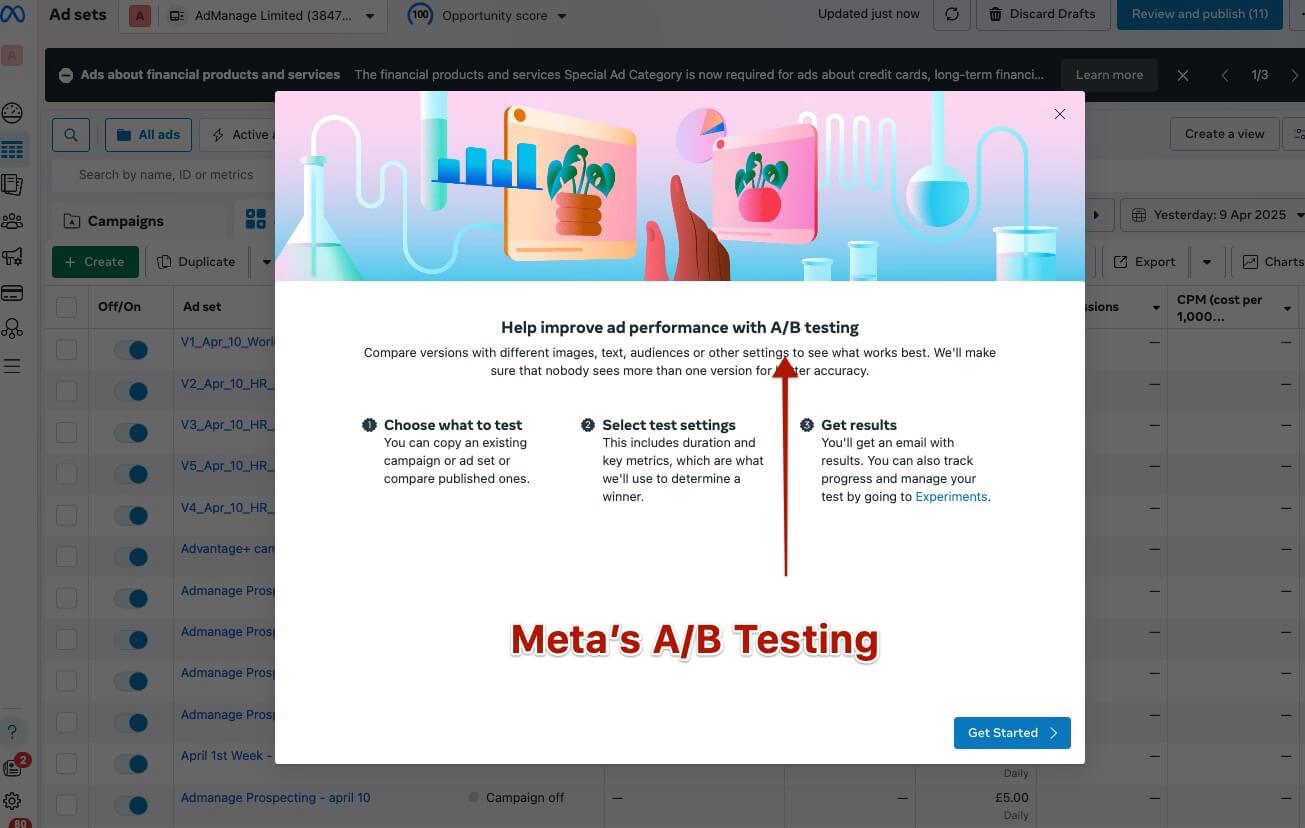Click the Review and publish (11) button
The width and height of the screenshot is (1305, 828).
[1199, 15]
